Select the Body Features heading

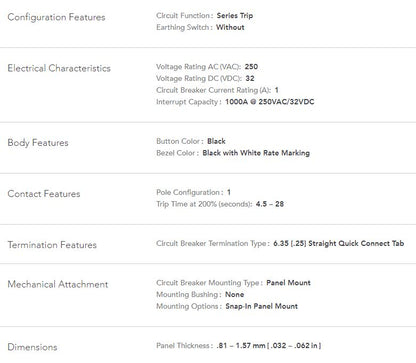[38, 143]
